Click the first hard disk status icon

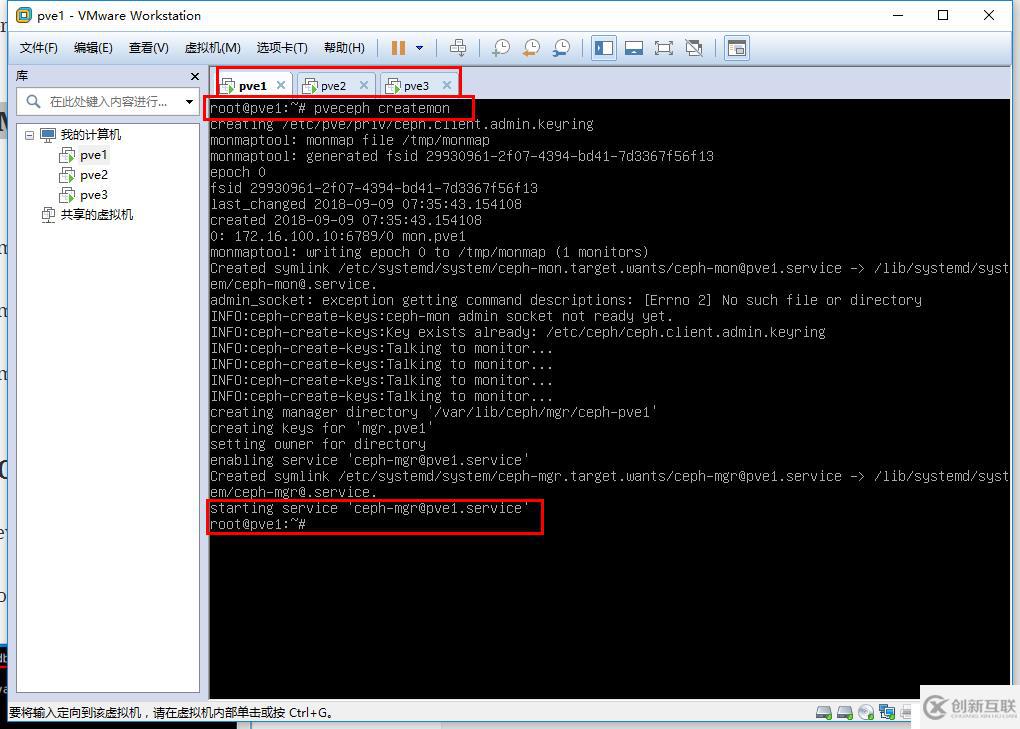tap(824, 713)
